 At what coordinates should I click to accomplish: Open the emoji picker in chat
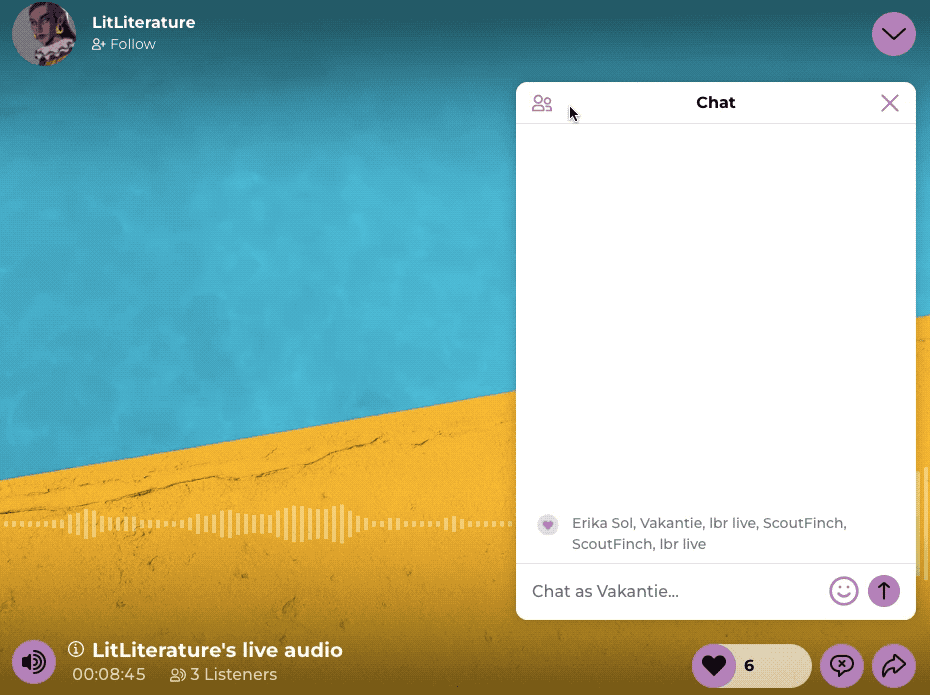pos(843,591)
